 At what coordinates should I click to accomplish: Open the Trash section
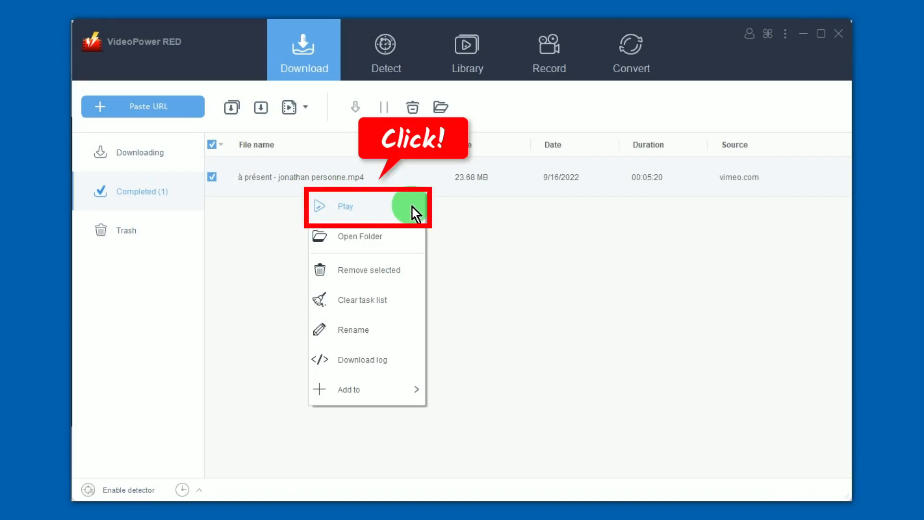pyautogui.click(x=138, y=230)
